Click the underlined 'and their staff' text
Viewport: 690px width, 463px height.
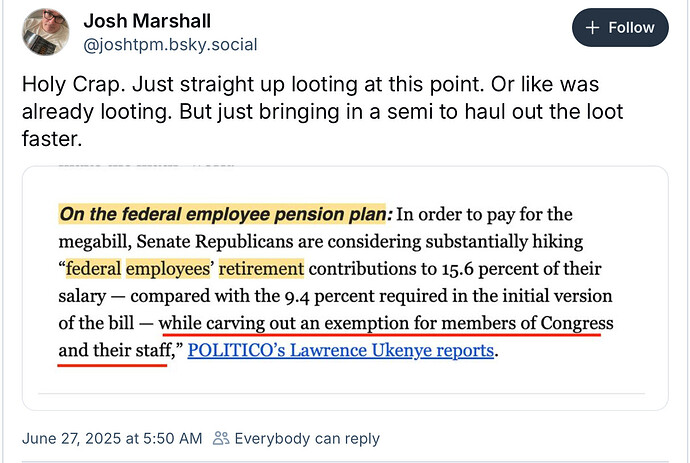(115, 350)
